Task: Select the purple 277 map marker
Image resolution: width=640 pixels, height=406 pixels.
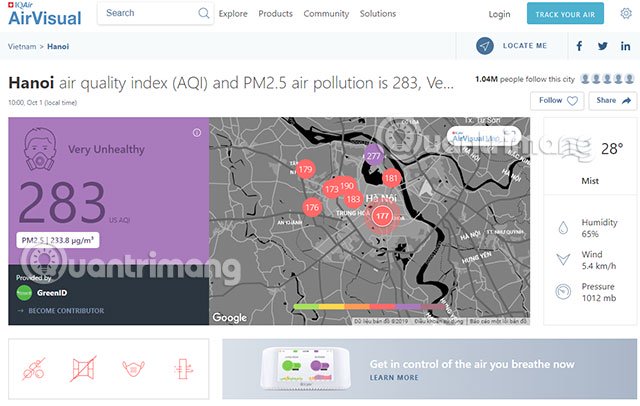Action: [x=373, y=155]
